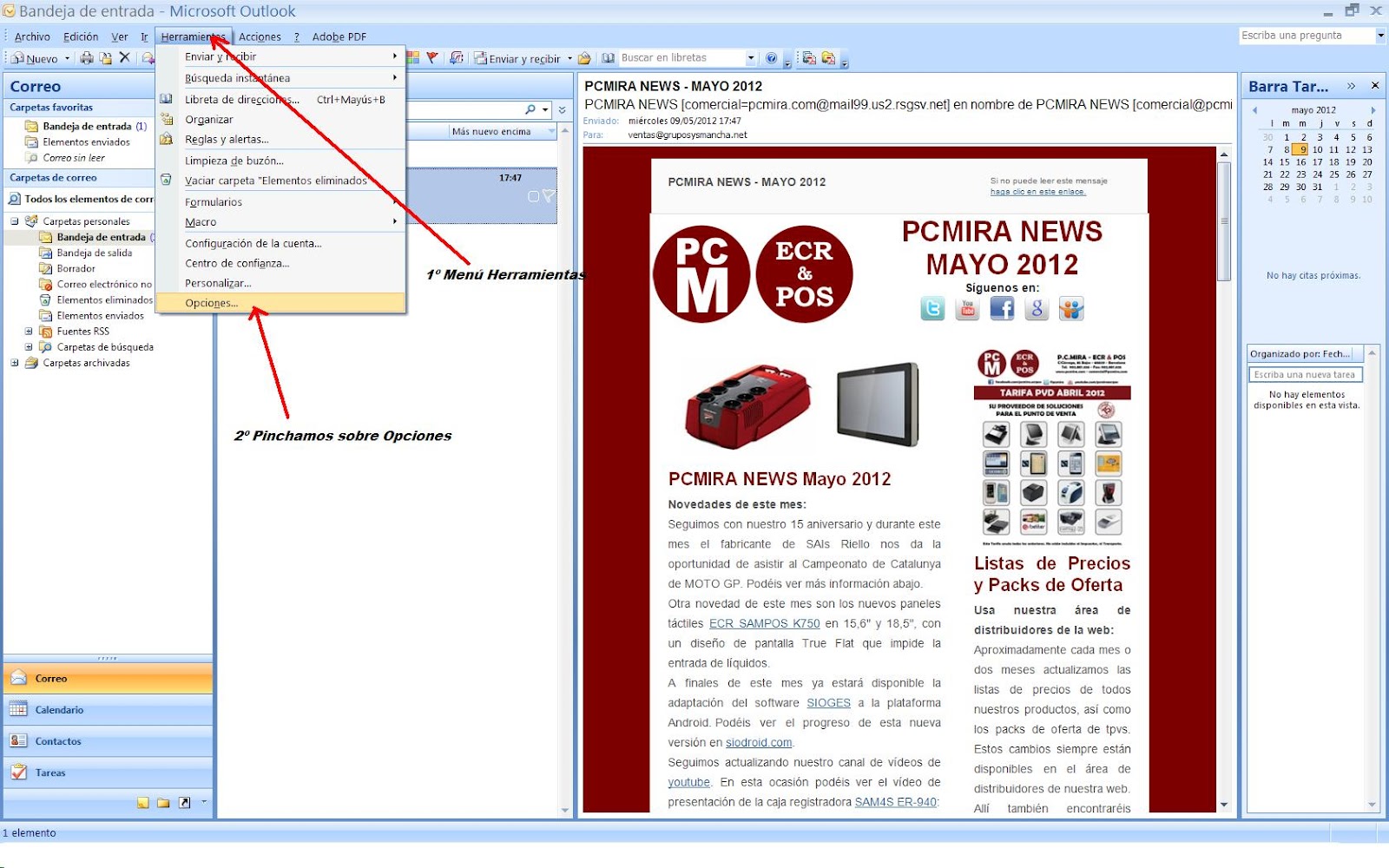Click the reading pane vertical scrollbar thumb
The width and height of the screenshot is (1389, 868).
pos(1224,221)
